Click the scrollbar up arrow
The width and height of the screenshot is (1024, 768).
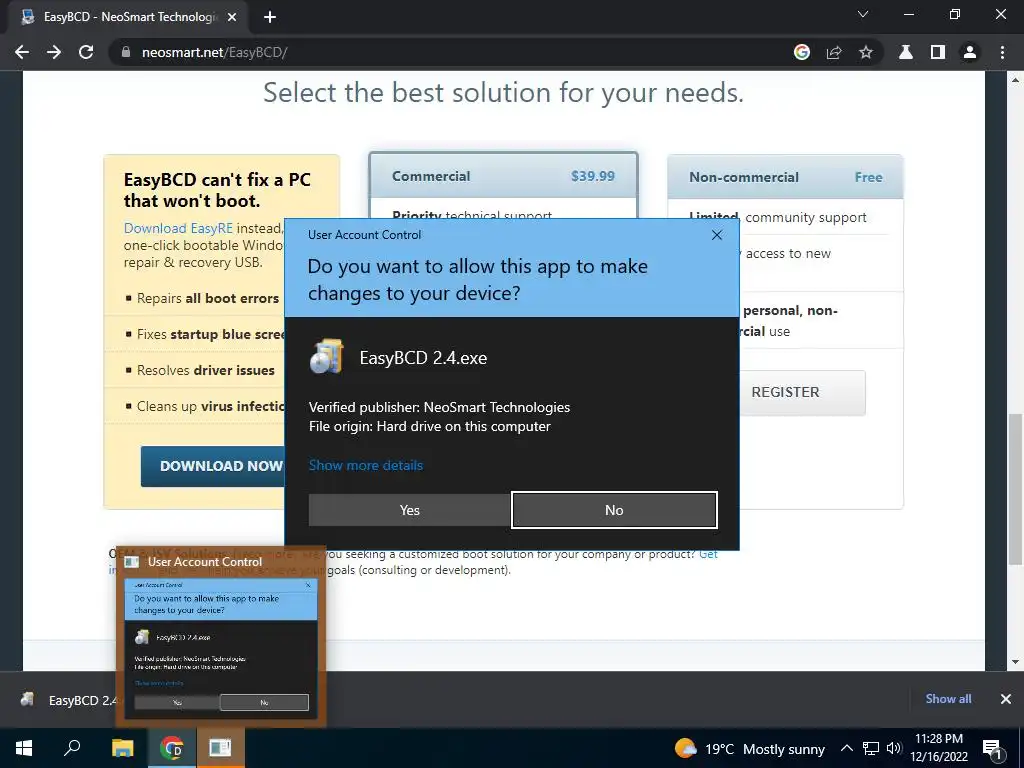click(1015, 80)
